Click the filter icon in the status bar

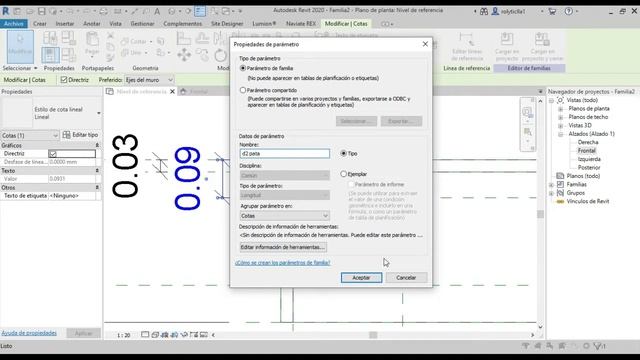[x=599, y=346]
